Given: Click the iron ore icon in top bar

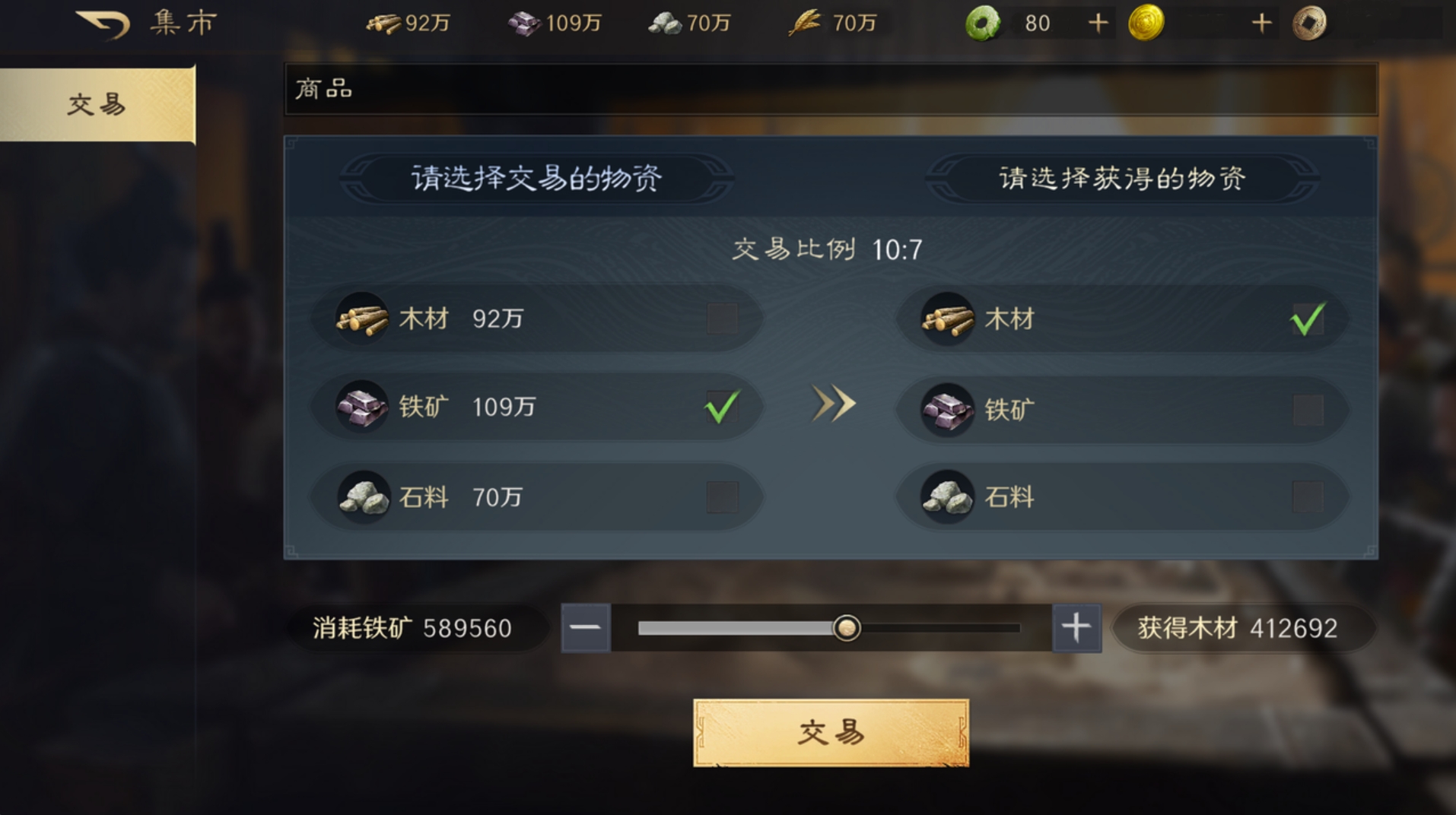Looking at the screenshot, I should pyautogui.click(x=525, y=24).
